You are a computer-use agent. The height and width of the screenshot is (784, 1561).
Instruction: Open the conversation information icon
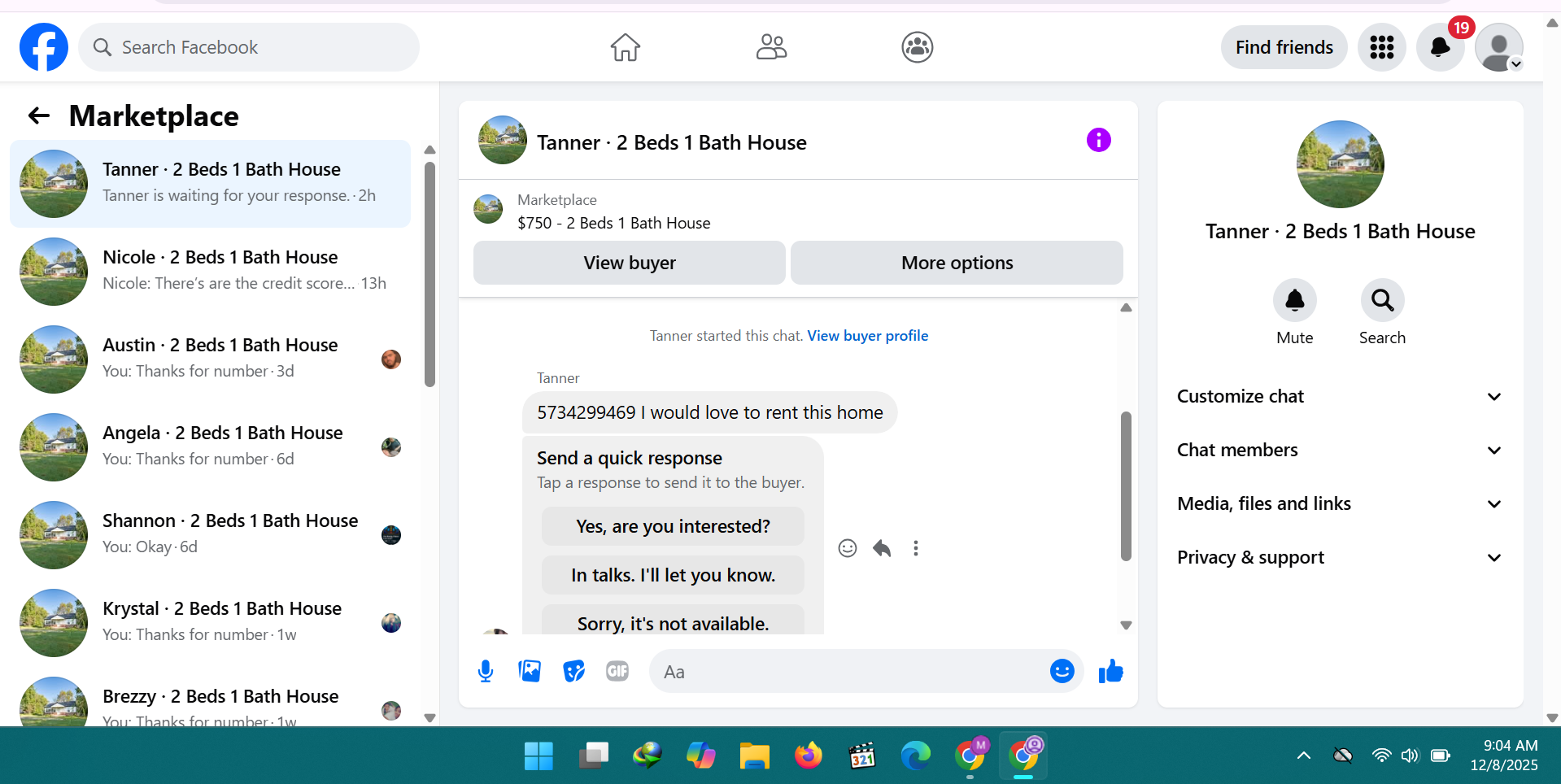click(x=1098, y=140)
